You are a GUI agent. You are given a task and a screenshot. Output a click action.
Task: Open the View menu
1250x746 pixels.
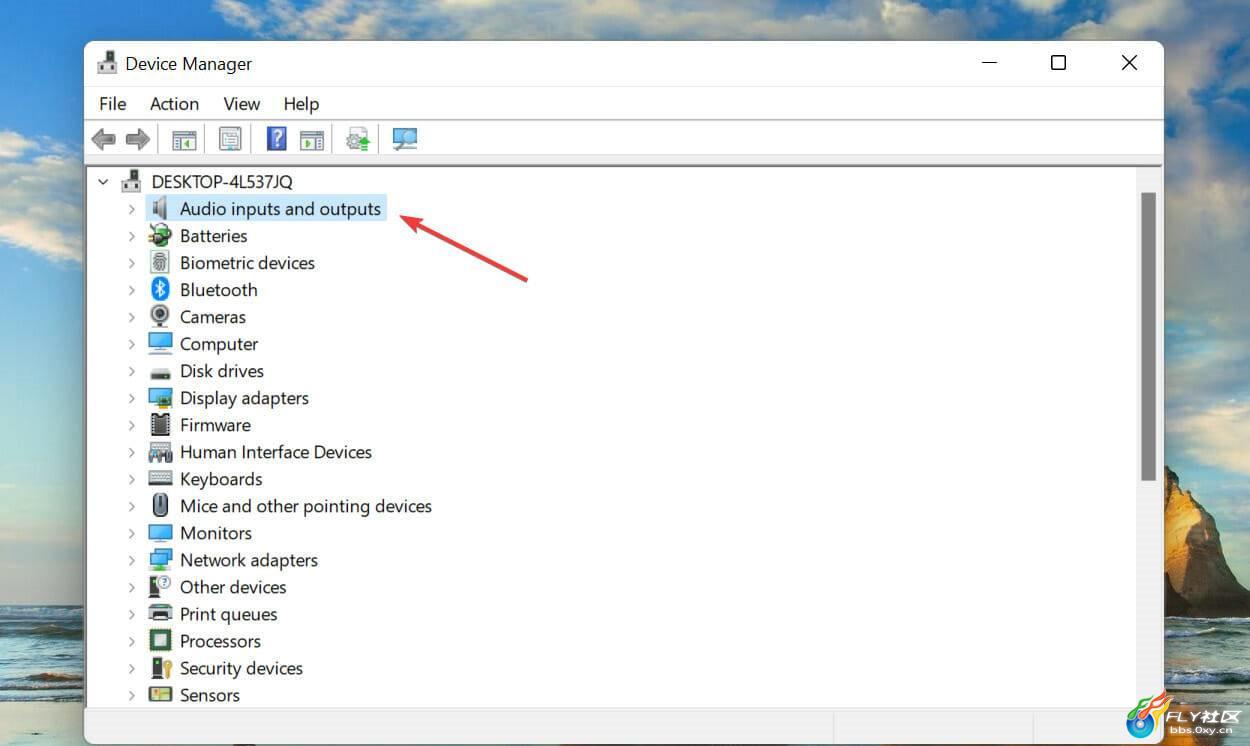click(x=242, y=104)
